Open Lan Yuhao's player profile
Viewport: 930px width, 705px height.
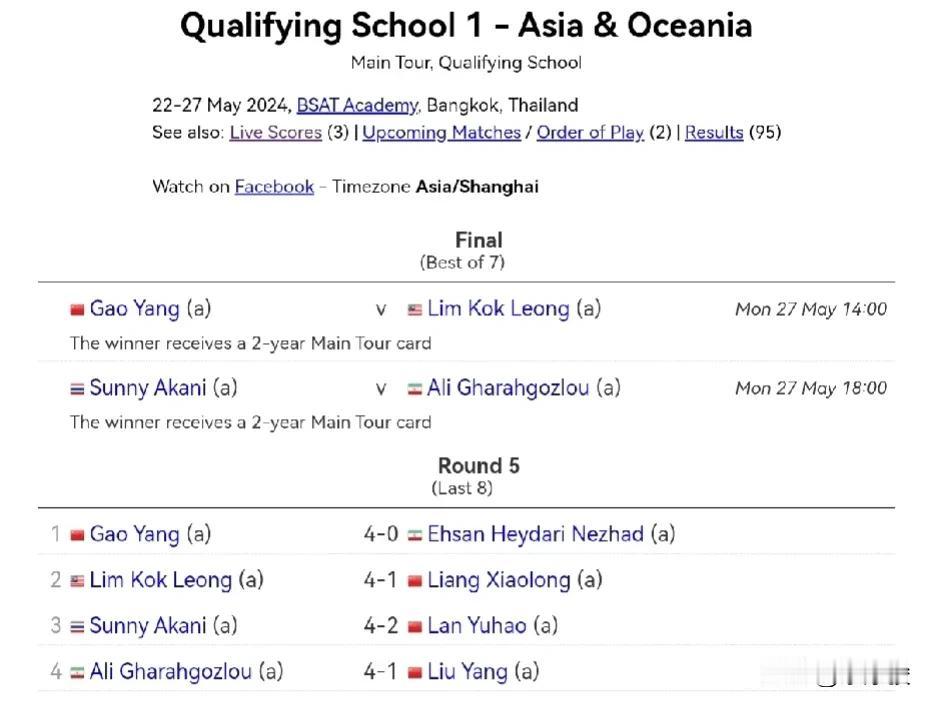click(x=477, y=626)
